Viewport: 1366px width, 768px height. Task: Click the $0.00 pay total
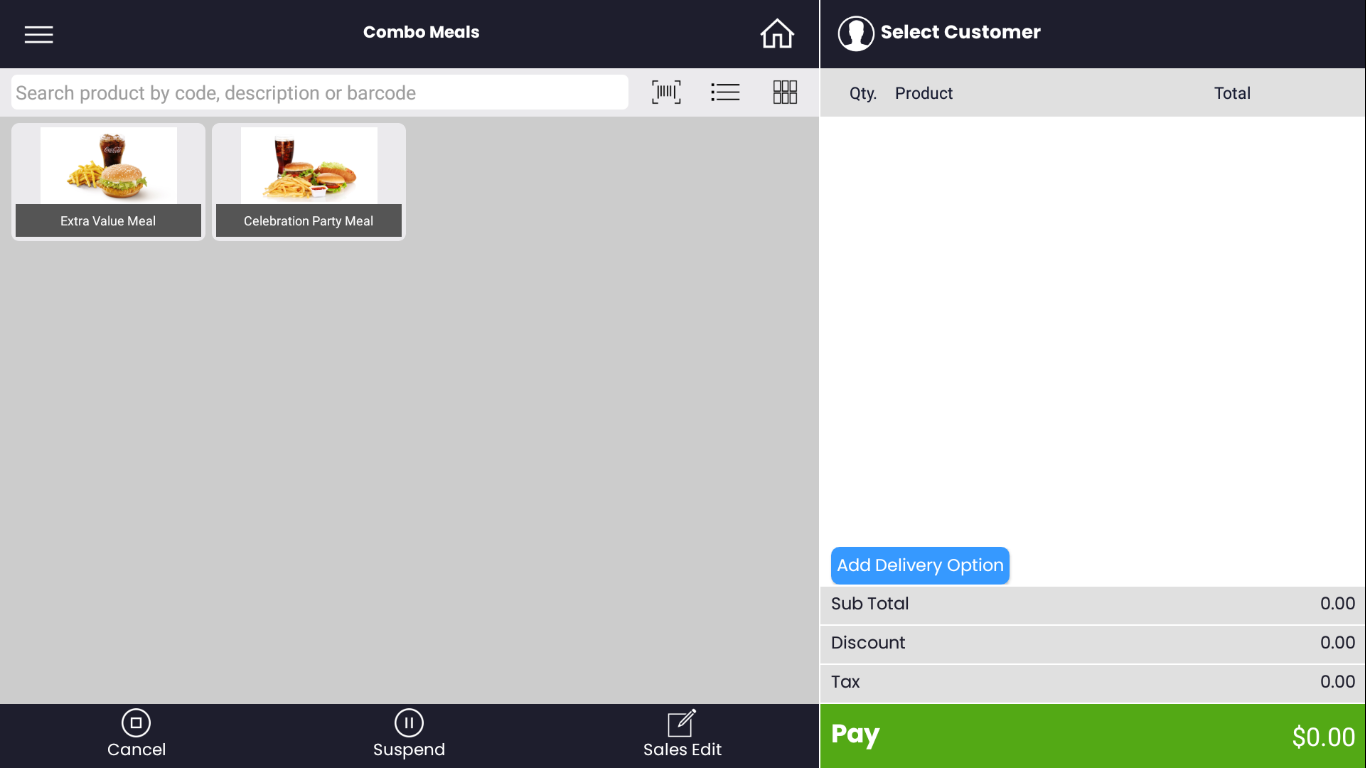1323,737
